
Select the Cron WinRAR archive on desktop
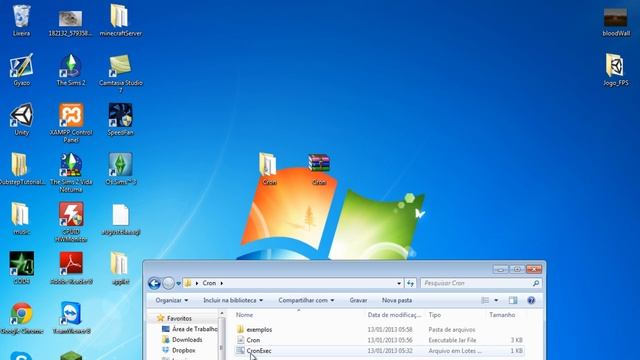[x=319, y=169]
